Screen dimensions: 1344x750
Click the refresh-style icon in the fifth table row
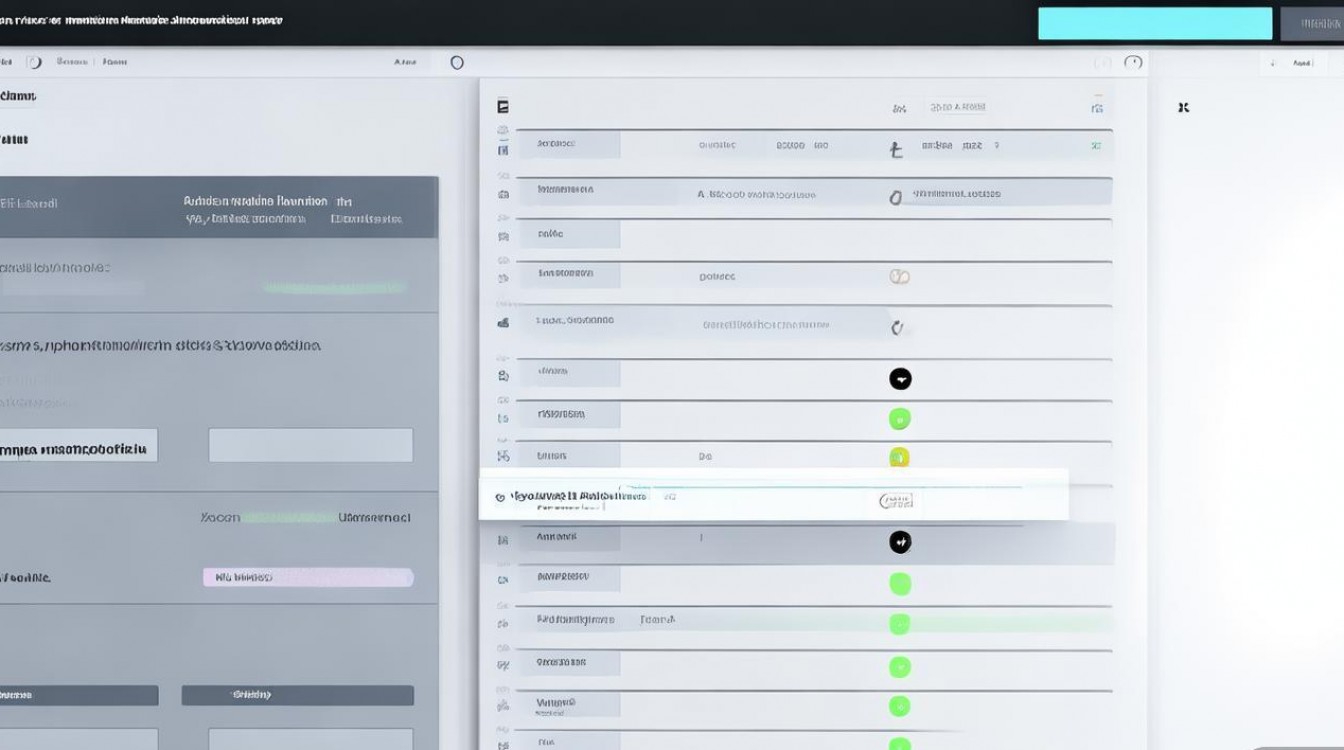pos(897,327)
